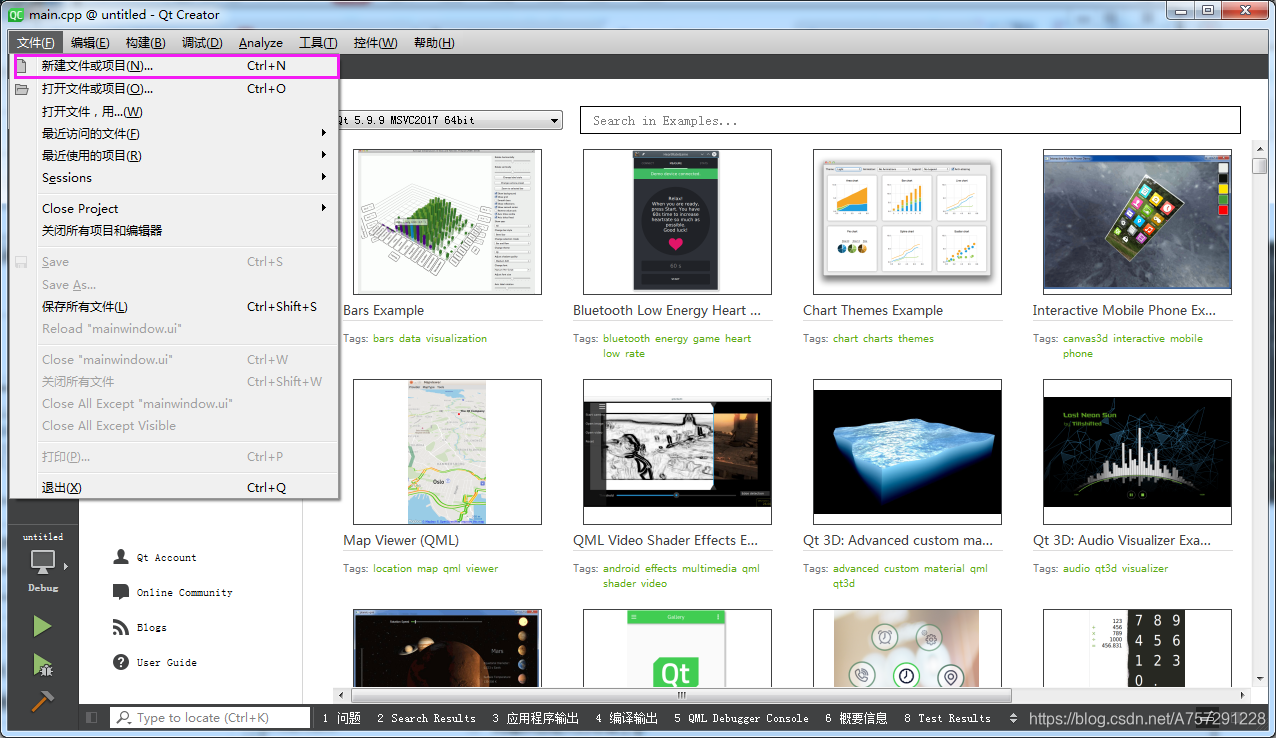Viewport: 1276px width, 738px height.
Task: Click the 'canvas3d' tag link
Action: (1085, 339)
